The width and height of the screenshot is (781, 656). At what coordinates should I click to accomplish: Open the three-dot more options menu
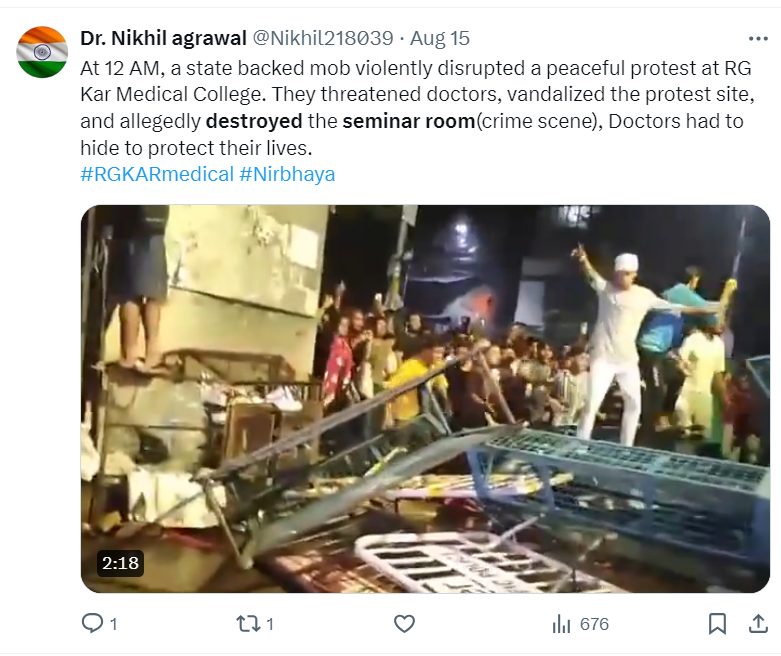tap(758, 38)
